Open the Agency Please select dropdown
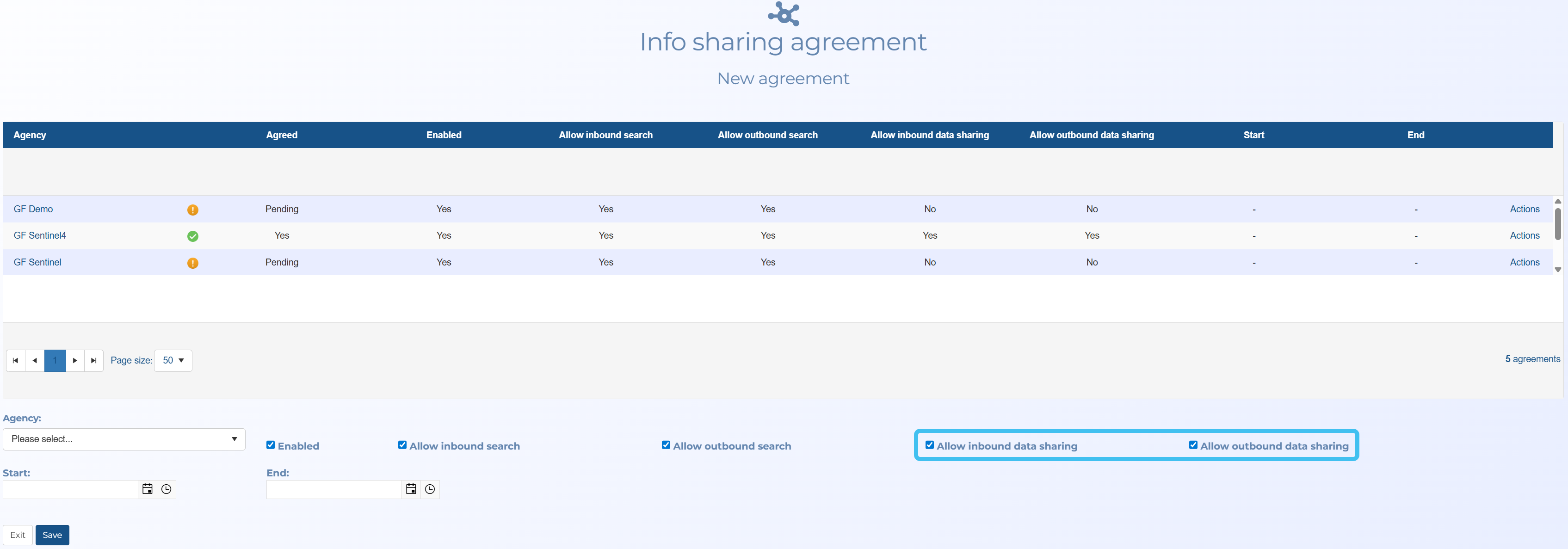This screenshot has height=549, width=1568. tap(124, 439)
